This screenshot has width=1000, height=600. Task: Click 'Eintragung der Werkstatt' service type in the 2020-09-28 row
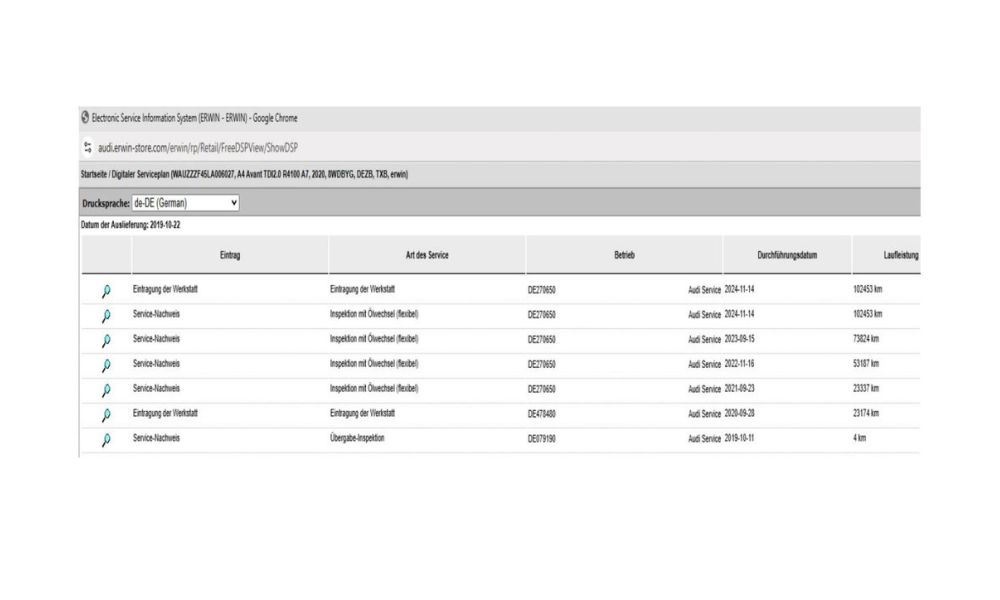[x=362, y=413]
